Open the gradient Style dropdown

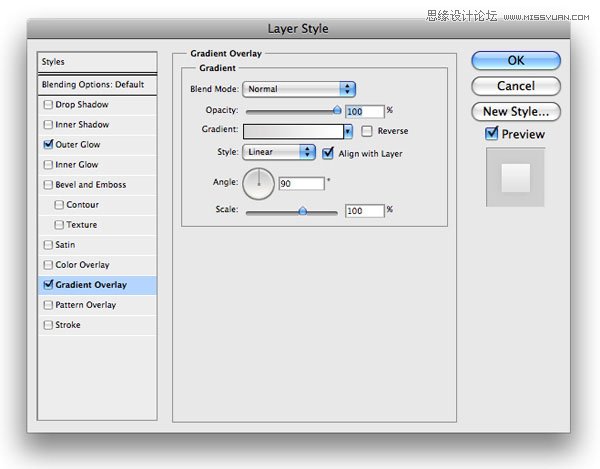(279, 153)
